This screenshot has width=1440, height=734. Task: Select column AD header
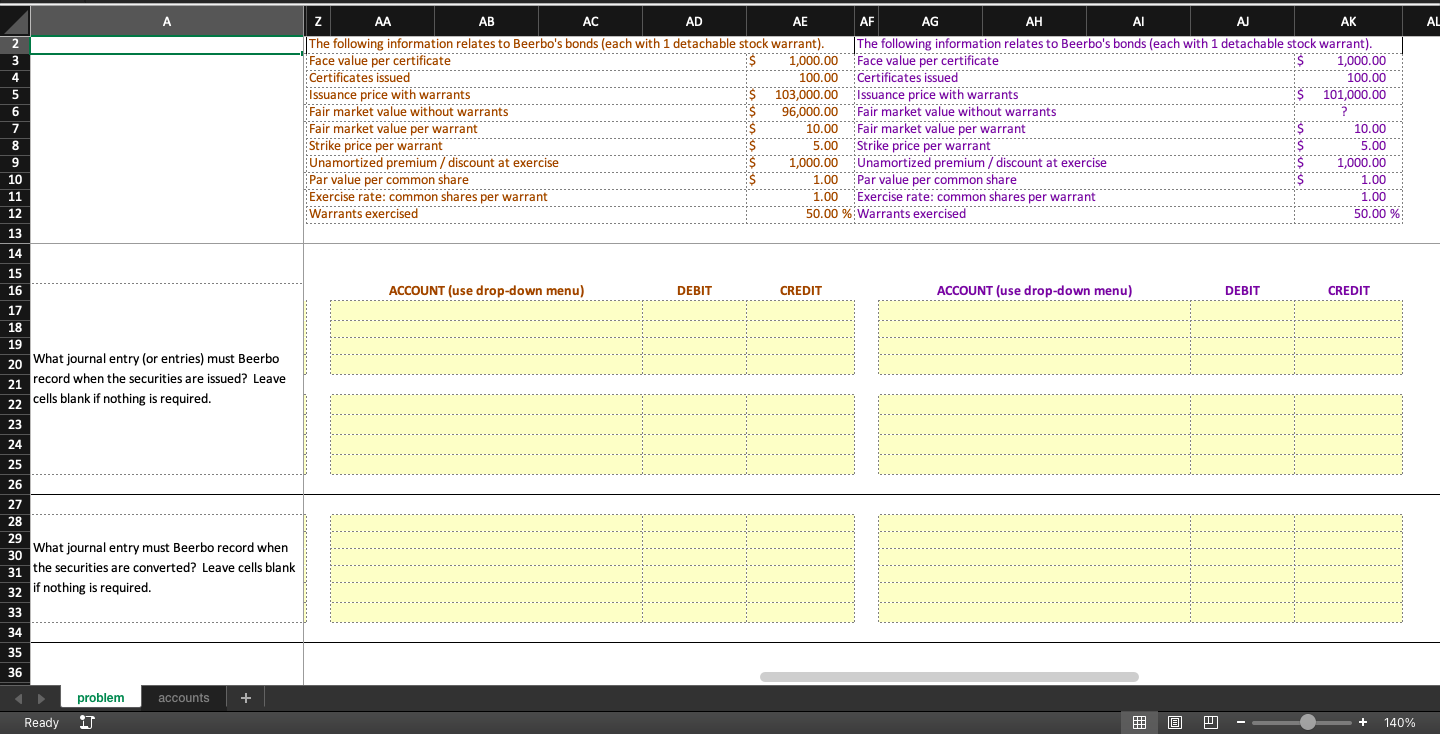[x=694, y=21]
